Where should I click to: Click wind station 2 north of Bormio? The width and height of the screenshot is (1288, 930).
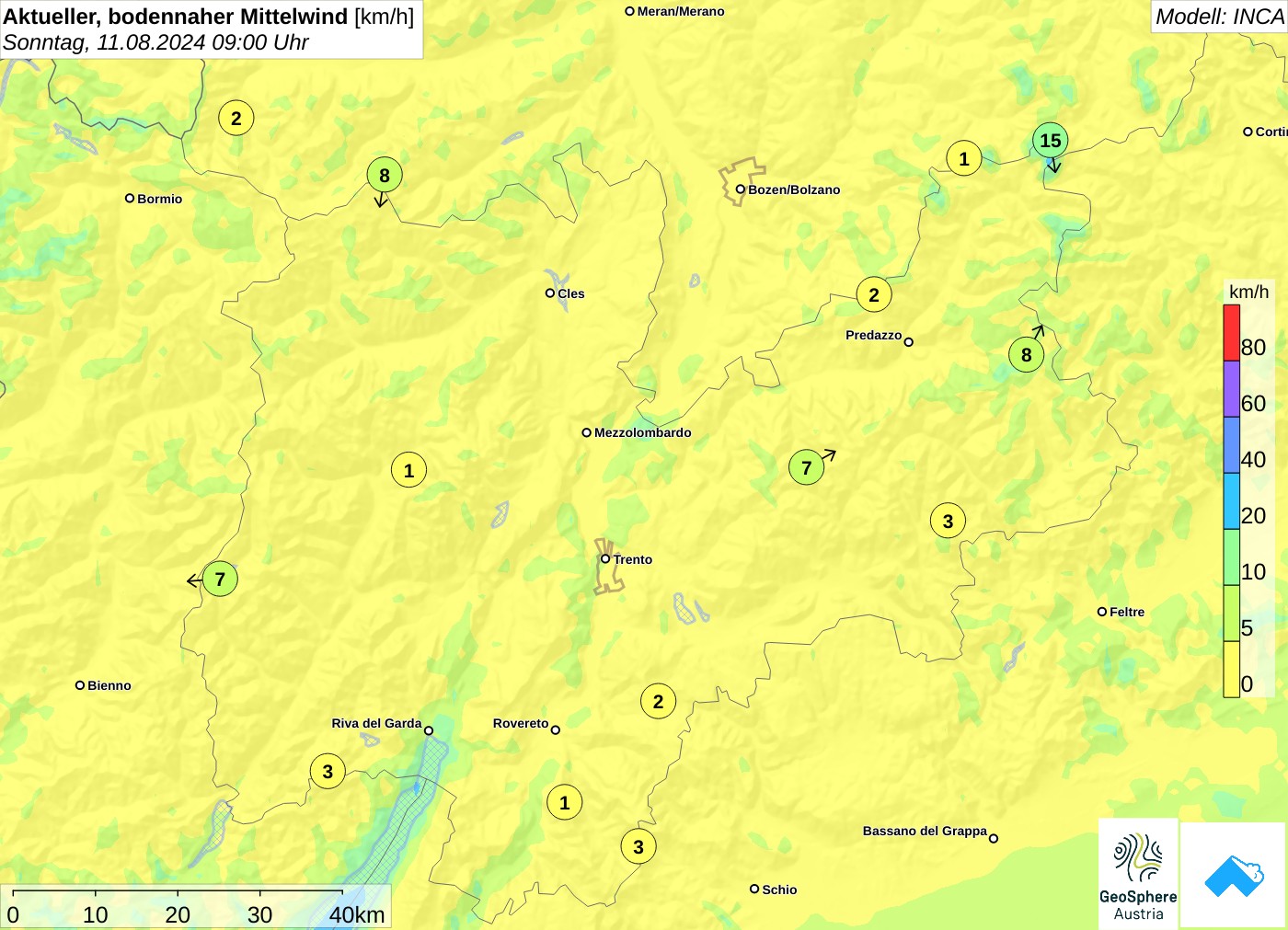(236, 118)
